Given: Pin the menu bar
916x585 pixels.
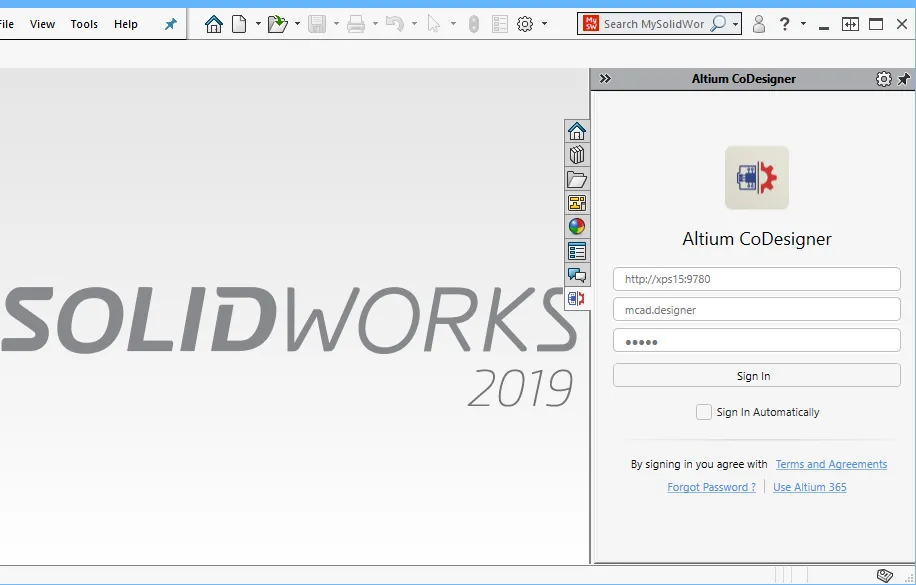Looking at the screenshot, I should [171, 24].
